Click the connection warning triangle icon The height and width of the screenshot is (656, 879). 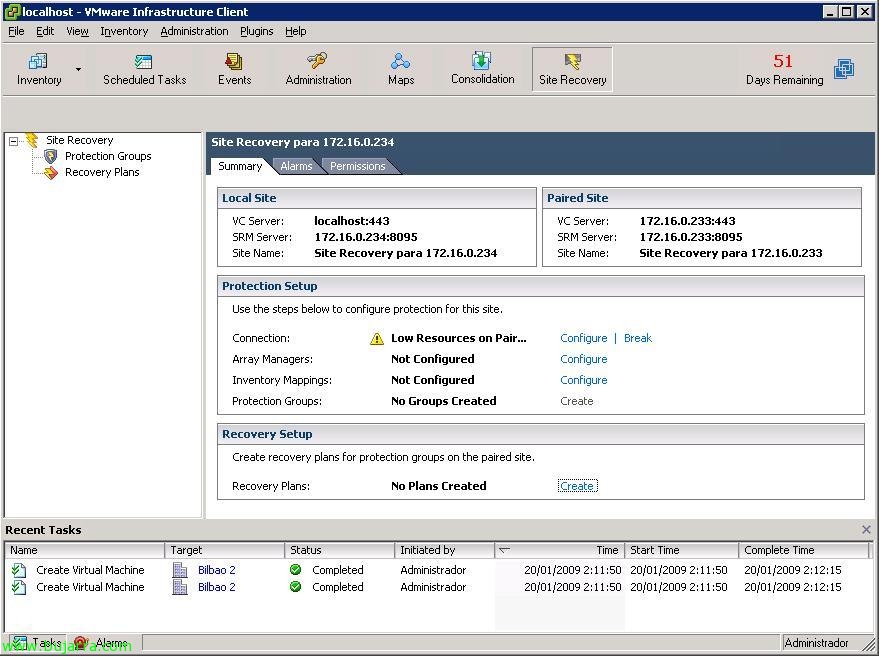coord(377,339)
